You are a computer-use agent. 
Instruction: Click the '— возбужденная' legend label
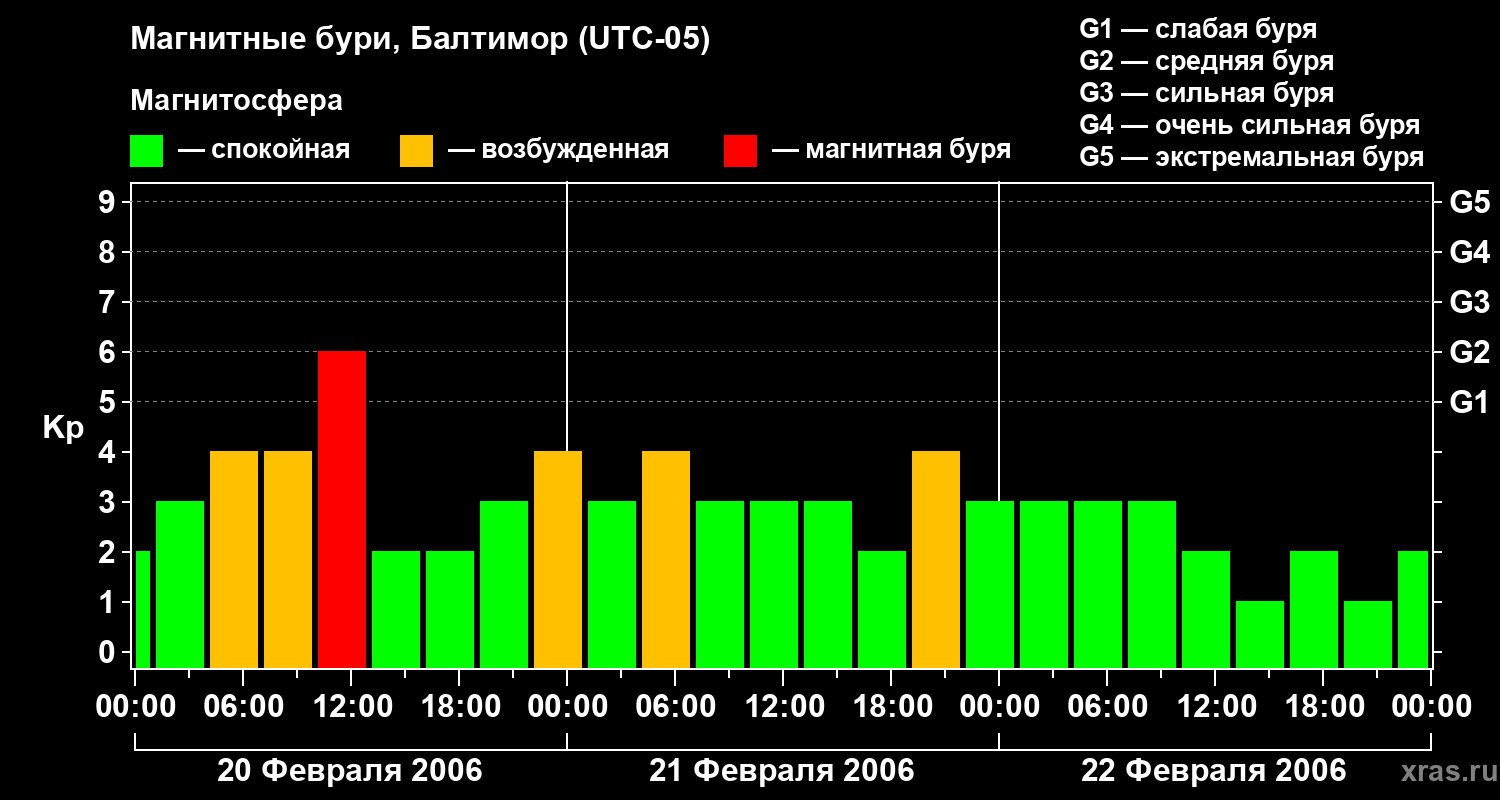coord(558,150)
